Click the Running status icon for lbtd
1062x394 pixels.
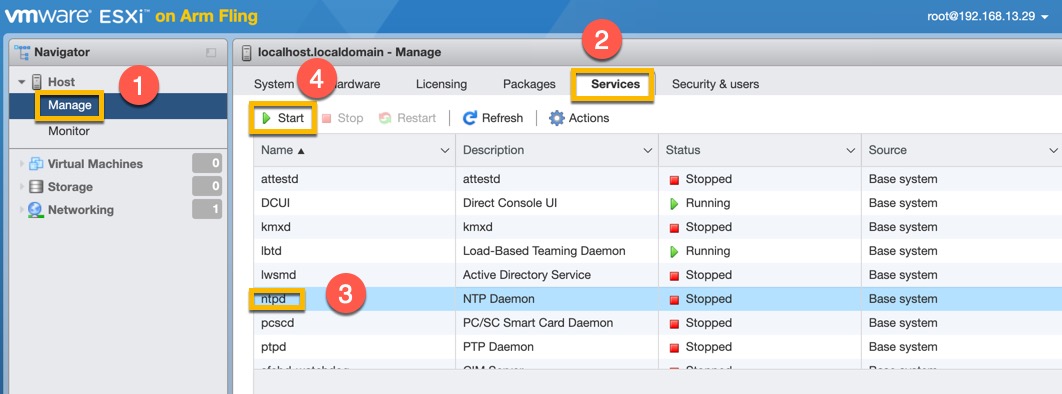tap(674, 252)
